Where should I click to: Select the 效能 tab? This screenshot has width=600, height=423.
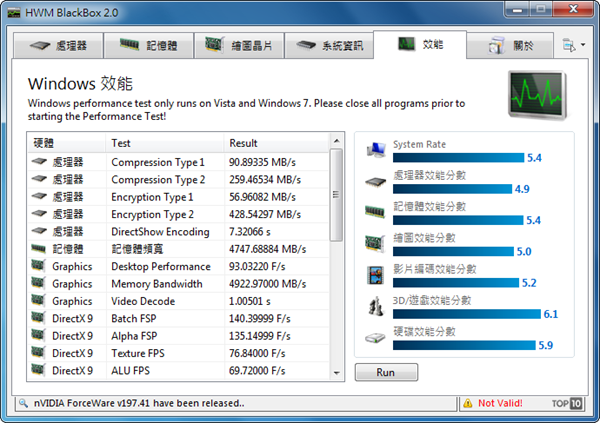(420, 44)
